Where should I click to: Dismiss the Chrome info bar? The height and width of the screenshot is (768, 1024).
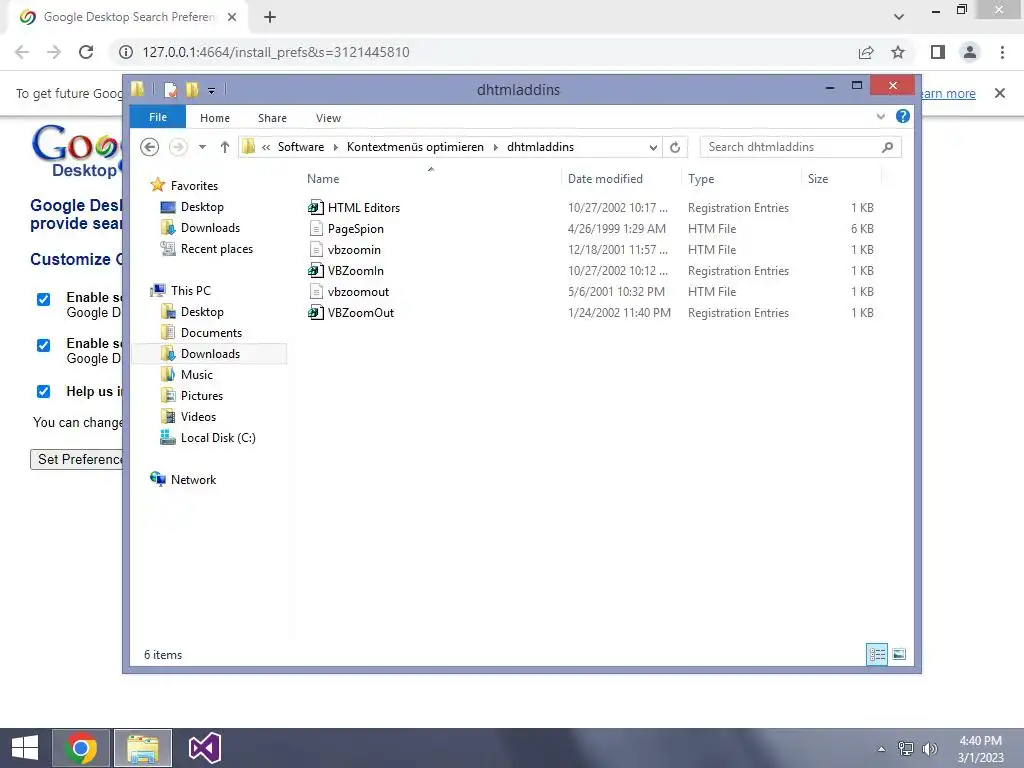tap(1000, 93)
